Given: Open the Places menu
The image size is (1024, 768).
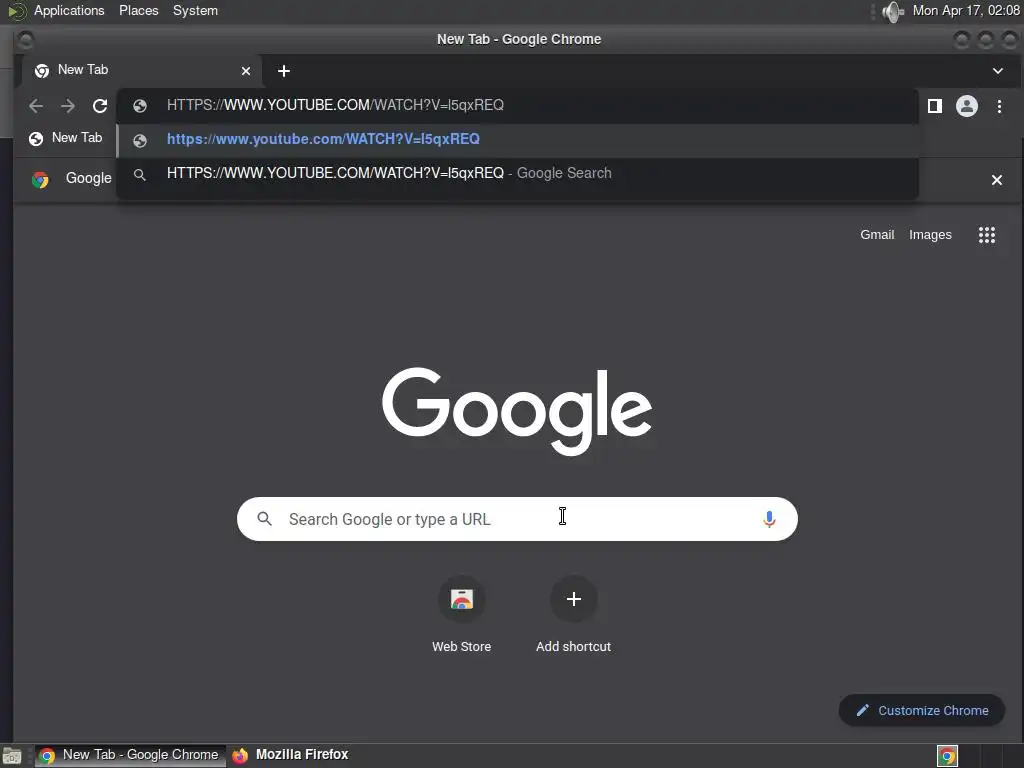Looking at the screenshot, I should pos(138,10).
